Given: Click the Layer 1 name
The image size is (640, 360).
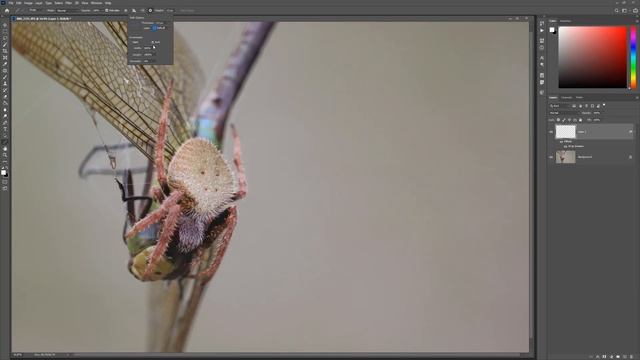Looking at the screenshot, I should [582, 132].
